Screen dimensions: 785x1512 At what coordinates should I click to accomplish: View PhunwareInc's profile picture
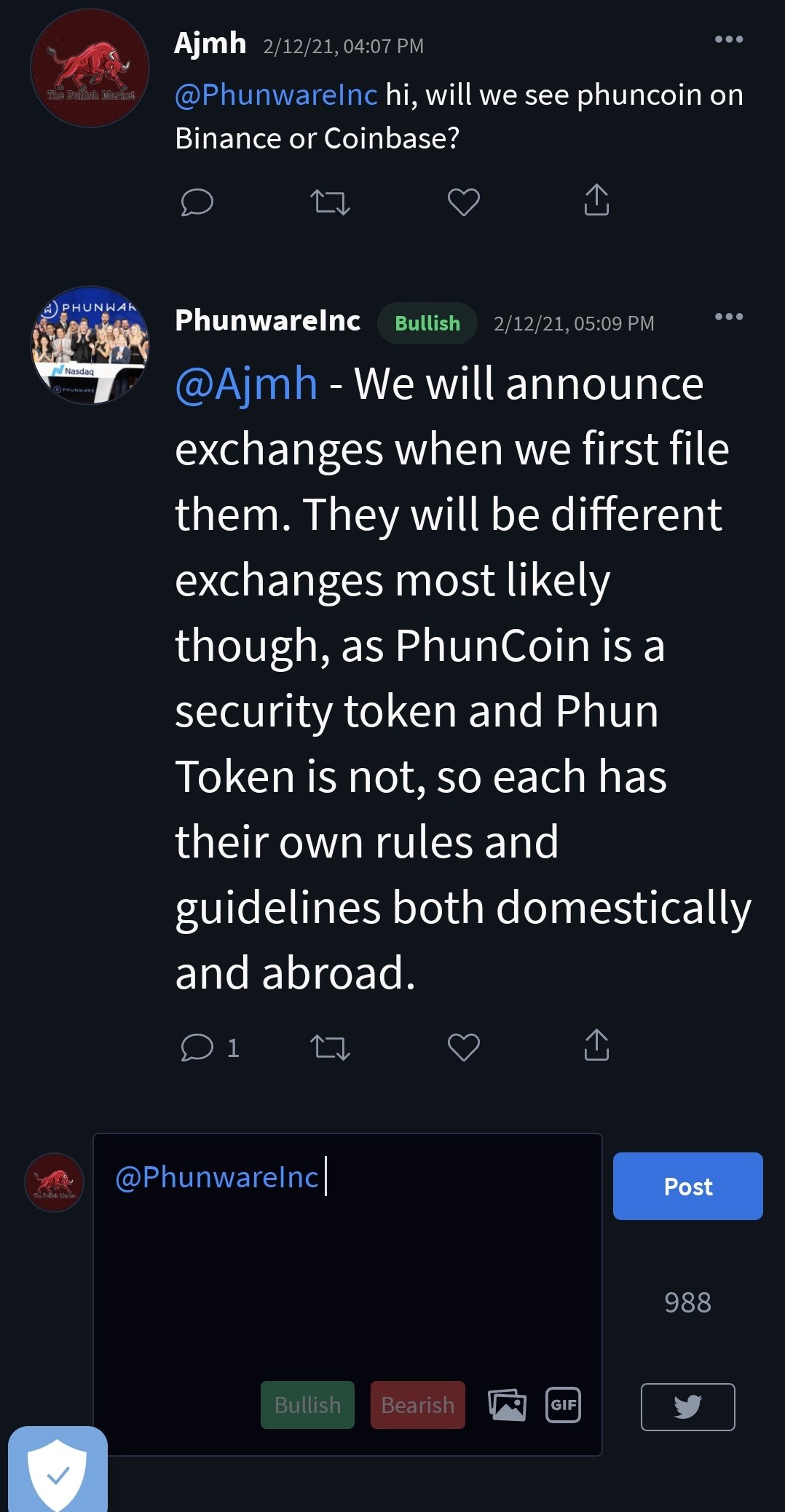[x=90, y=345]
